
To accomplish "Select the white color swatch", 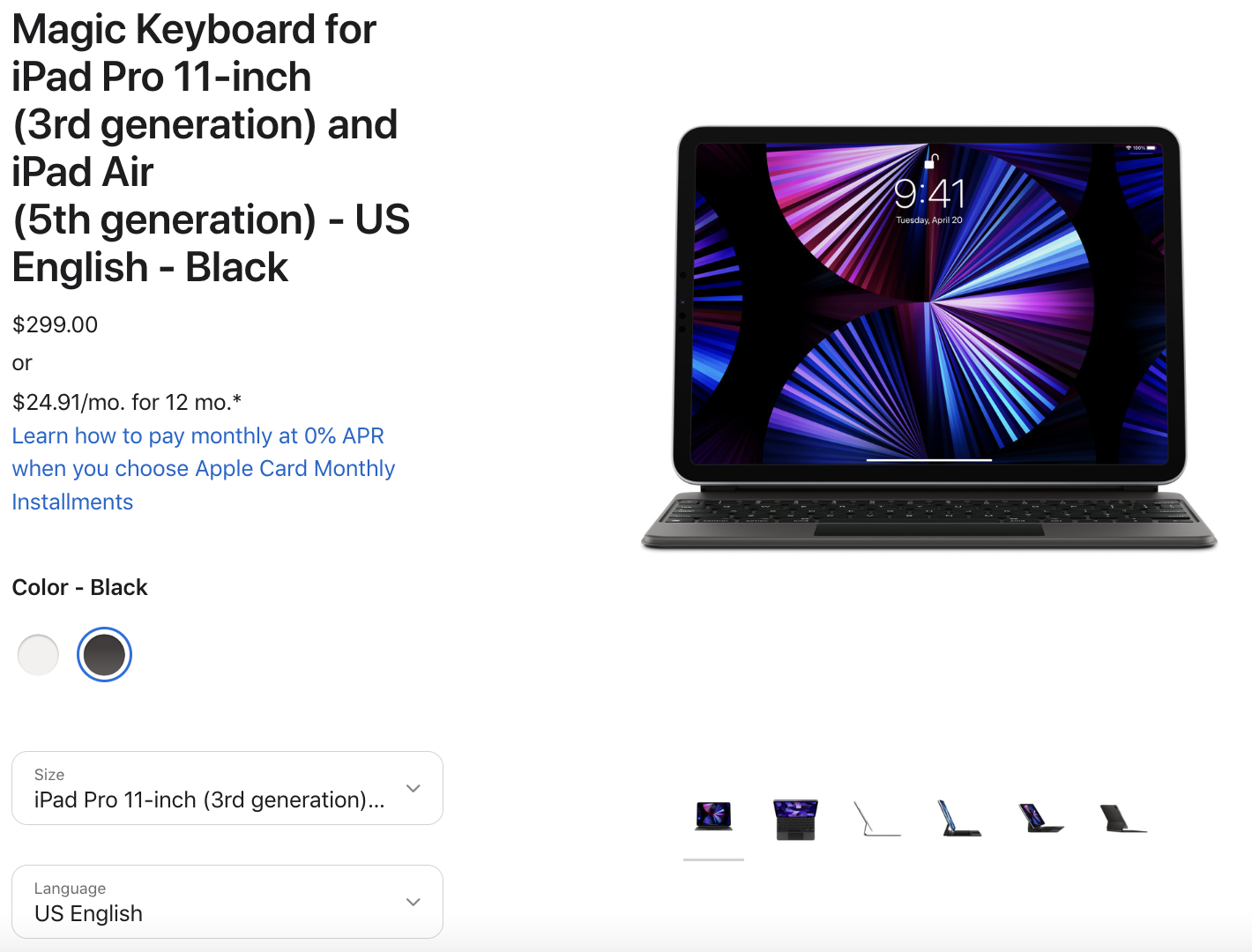I will [x=38, y=655].
